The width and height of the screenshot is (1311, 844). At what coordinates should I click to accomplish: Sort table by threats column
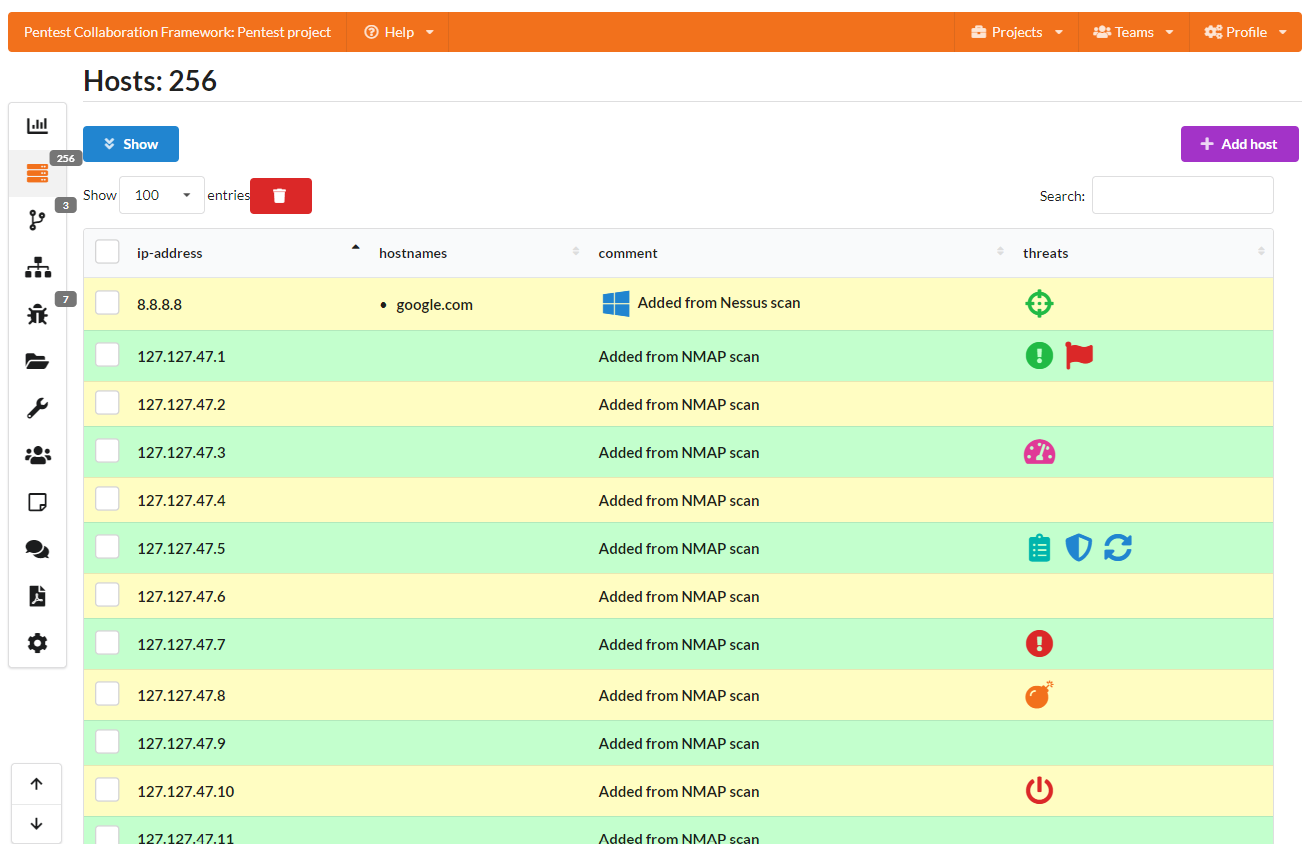1142,253
